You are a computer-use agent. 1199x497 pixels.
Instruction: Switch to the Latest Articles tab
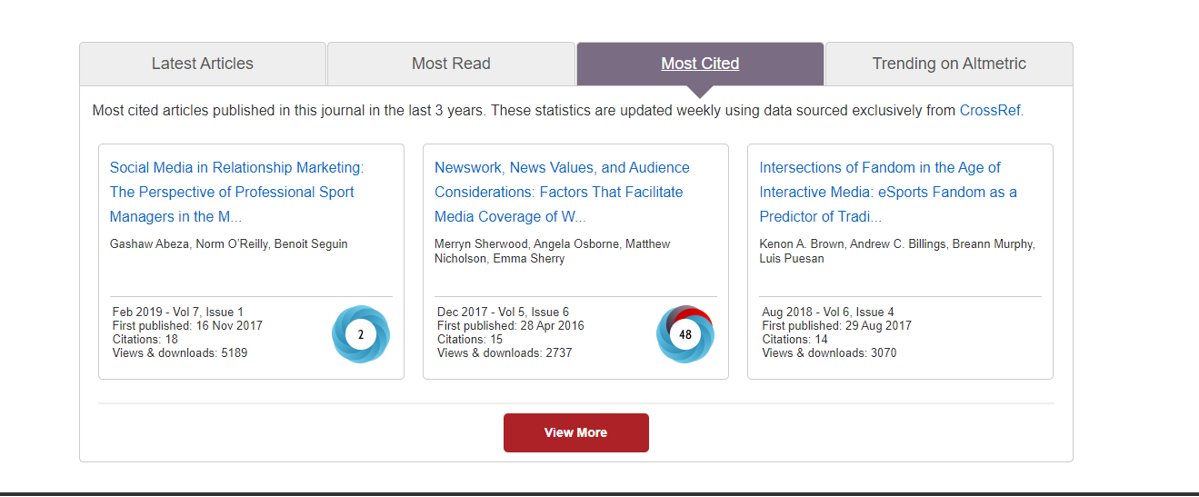[x=203, y=64]
